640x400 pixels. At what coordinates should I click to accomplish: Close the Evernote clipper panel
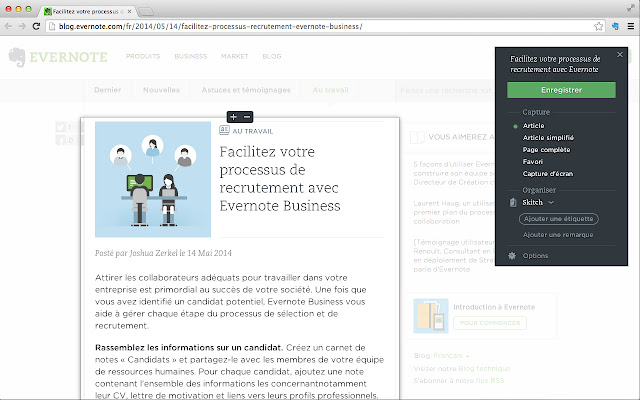pyautogui.click(x=620, y=54)
